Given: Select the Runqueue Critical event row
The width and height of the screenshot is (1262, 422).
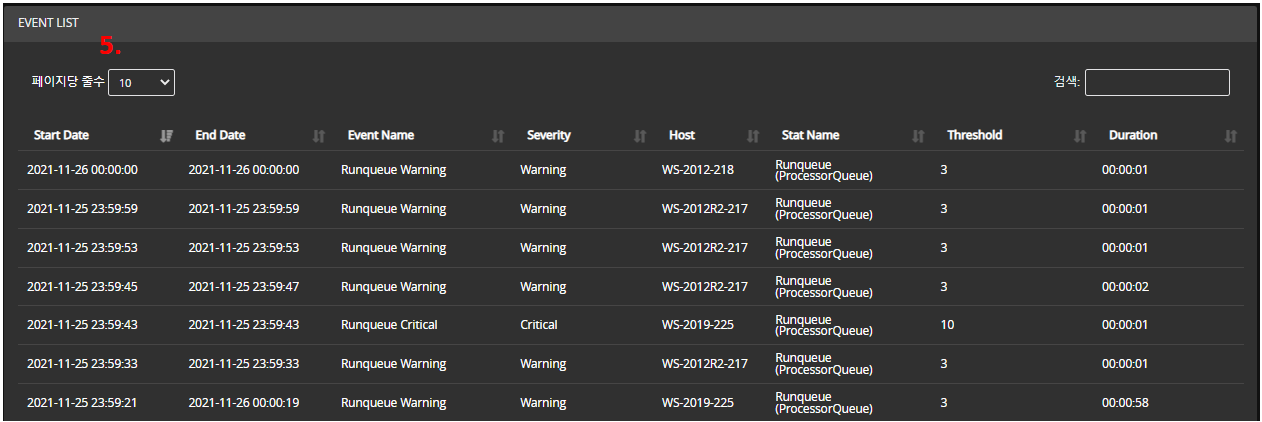Looking at the screenshot, I should click(389, 325).
